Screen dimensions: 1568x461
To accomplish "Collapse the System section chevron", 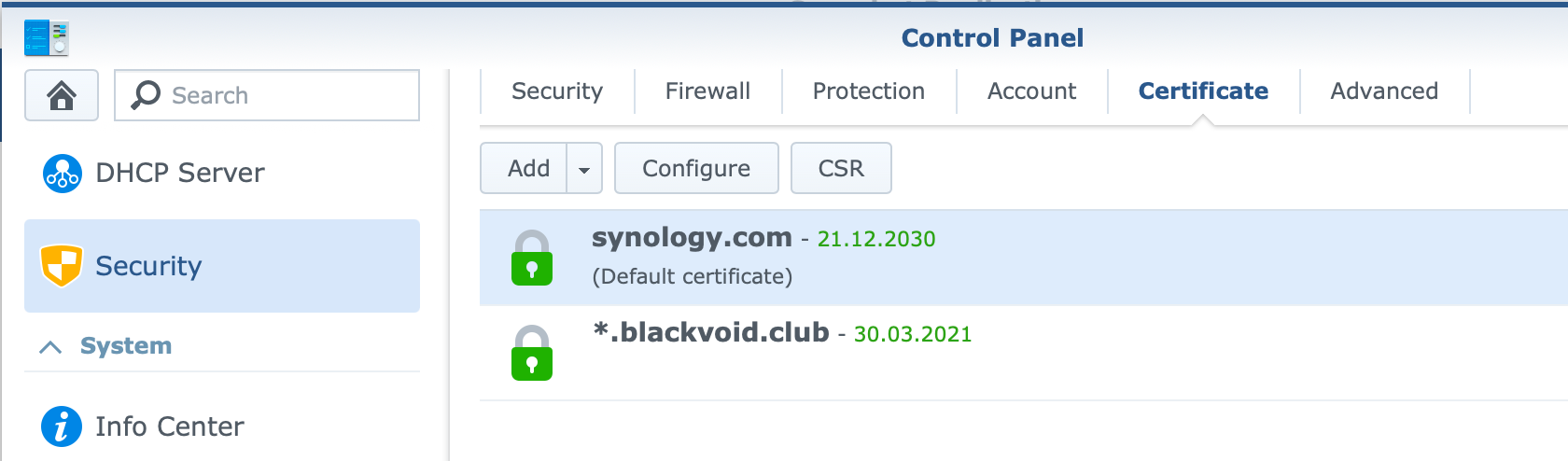I will [x=50, y=347].
